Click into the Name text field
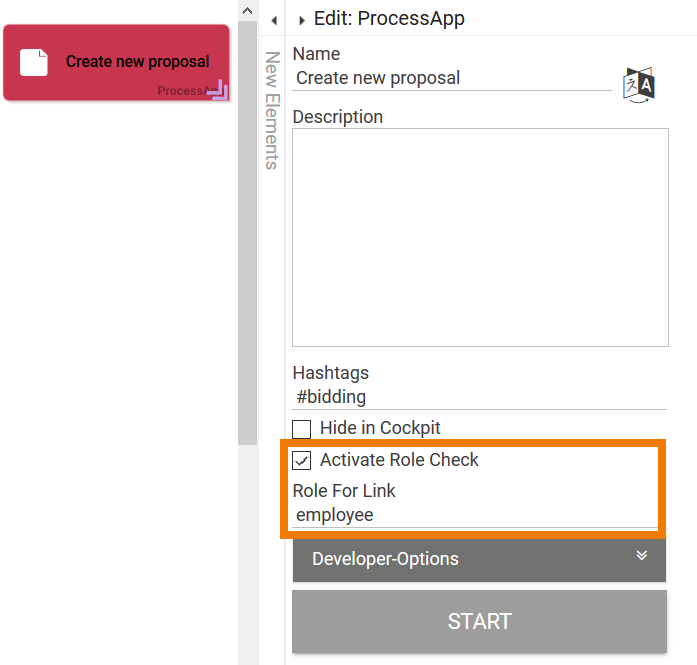 click(x=452, y=78)
